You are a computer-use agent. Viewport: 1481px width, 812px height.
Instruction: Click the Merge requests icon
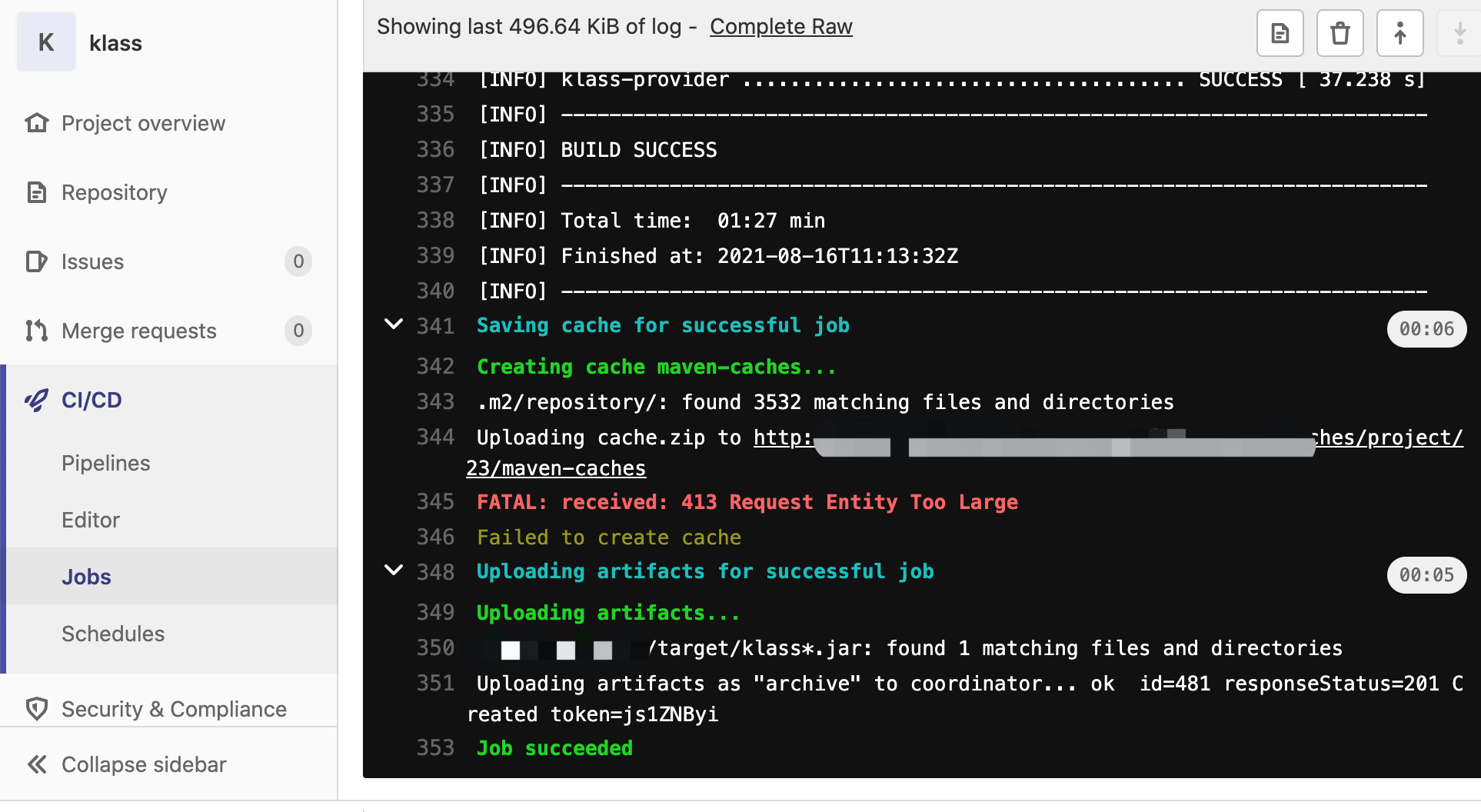tap(36, 331)
